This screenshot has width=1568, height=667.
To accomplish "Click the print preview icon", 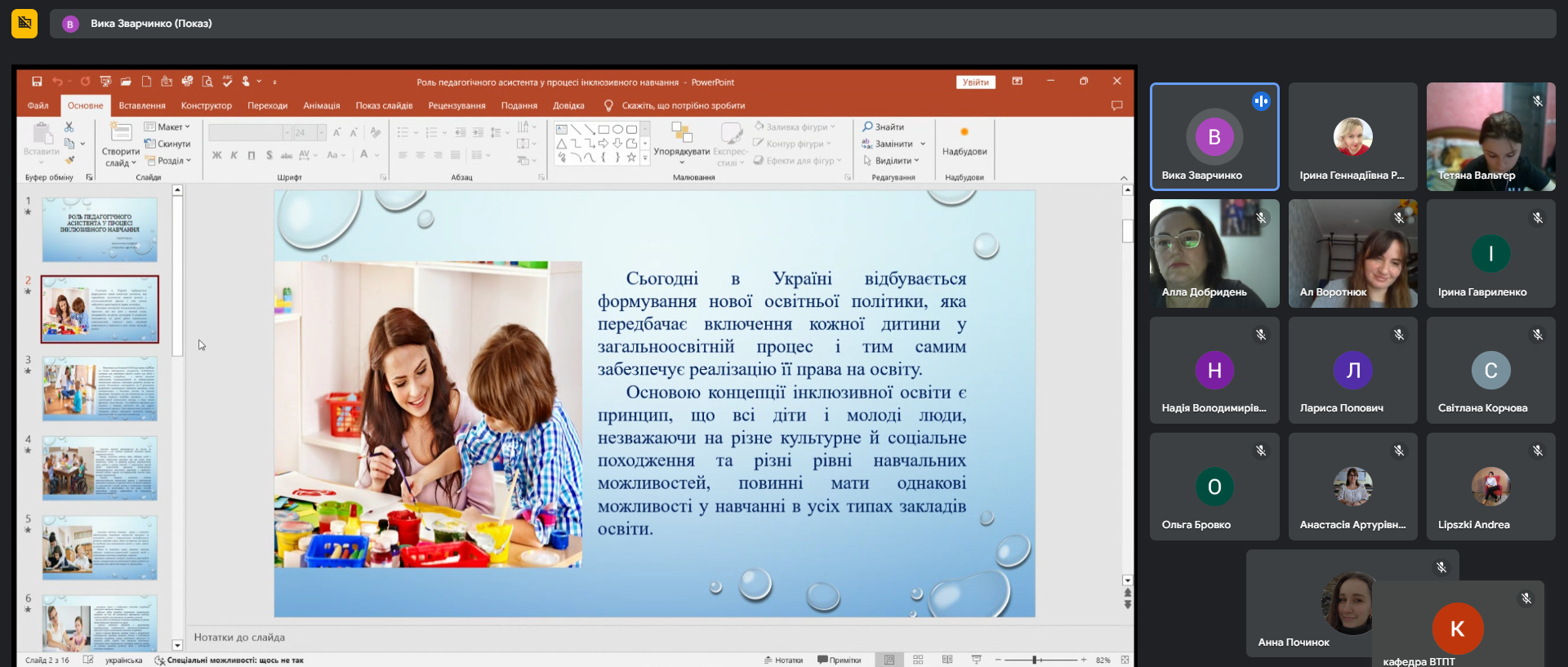I will pyautogui.click(x=207, y=82).
